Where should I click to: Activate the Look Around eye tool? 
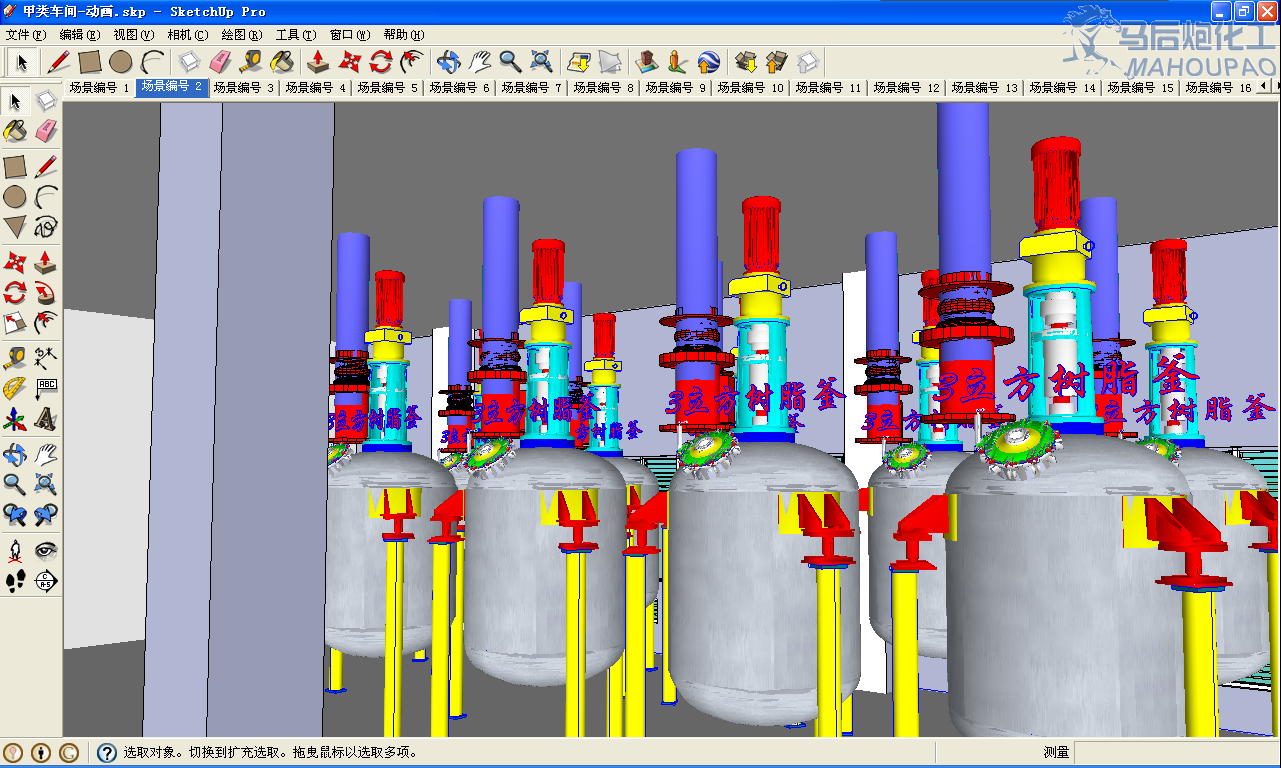tap(46, 550)
